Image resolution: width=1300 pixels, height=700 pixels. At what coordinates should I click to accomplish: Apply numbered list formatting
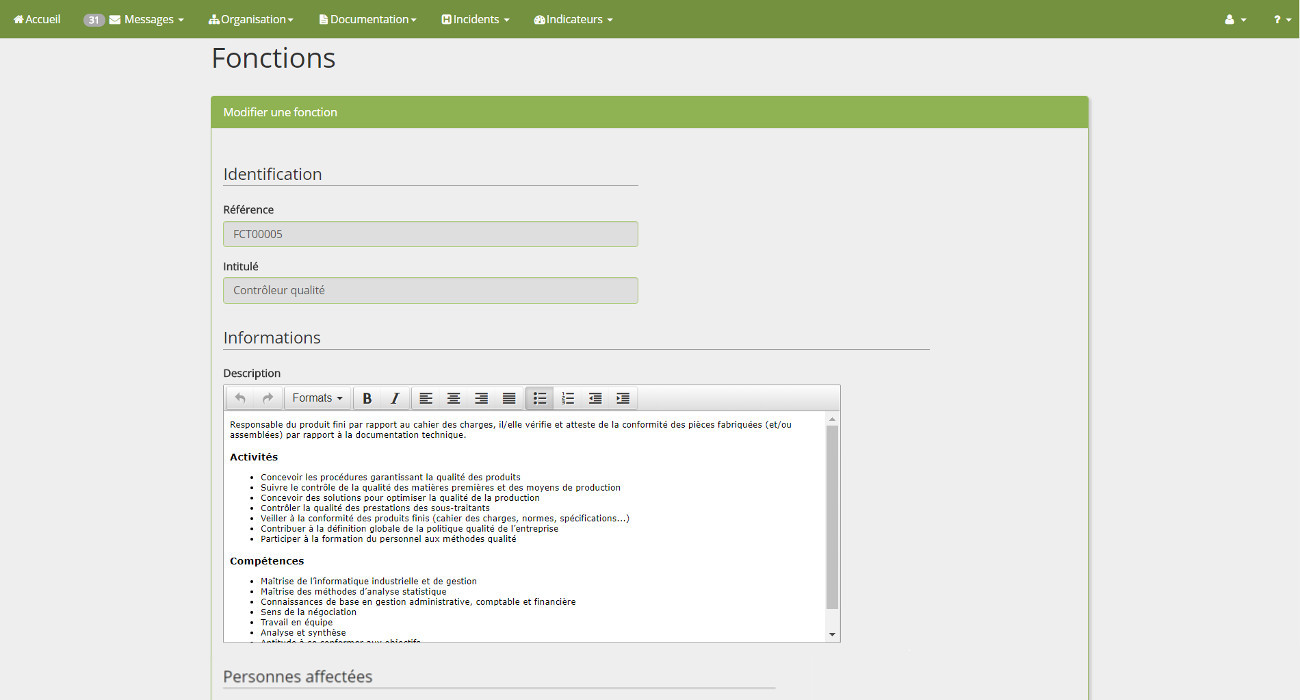point(568,398)
